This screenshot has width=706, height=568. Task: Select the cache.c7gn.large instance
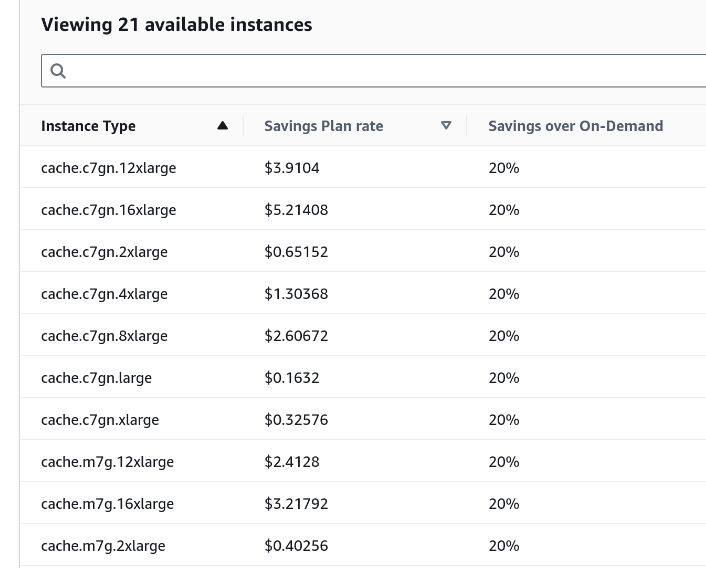(96, 378)
